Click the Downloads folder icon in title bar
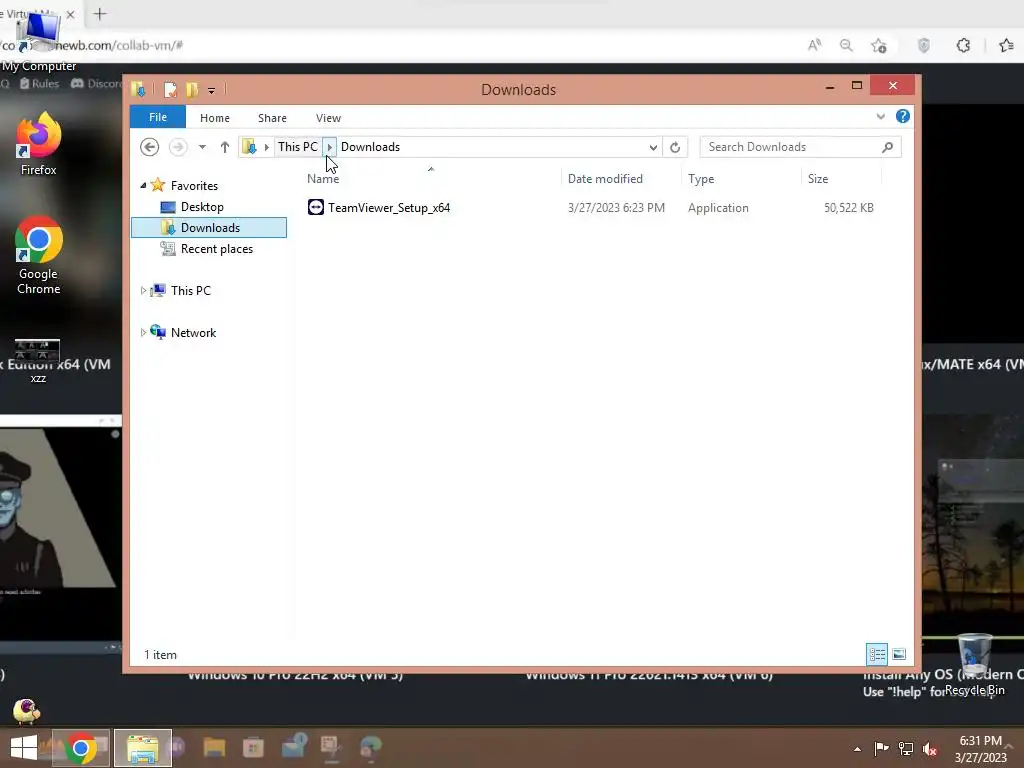 coord(138,89)
